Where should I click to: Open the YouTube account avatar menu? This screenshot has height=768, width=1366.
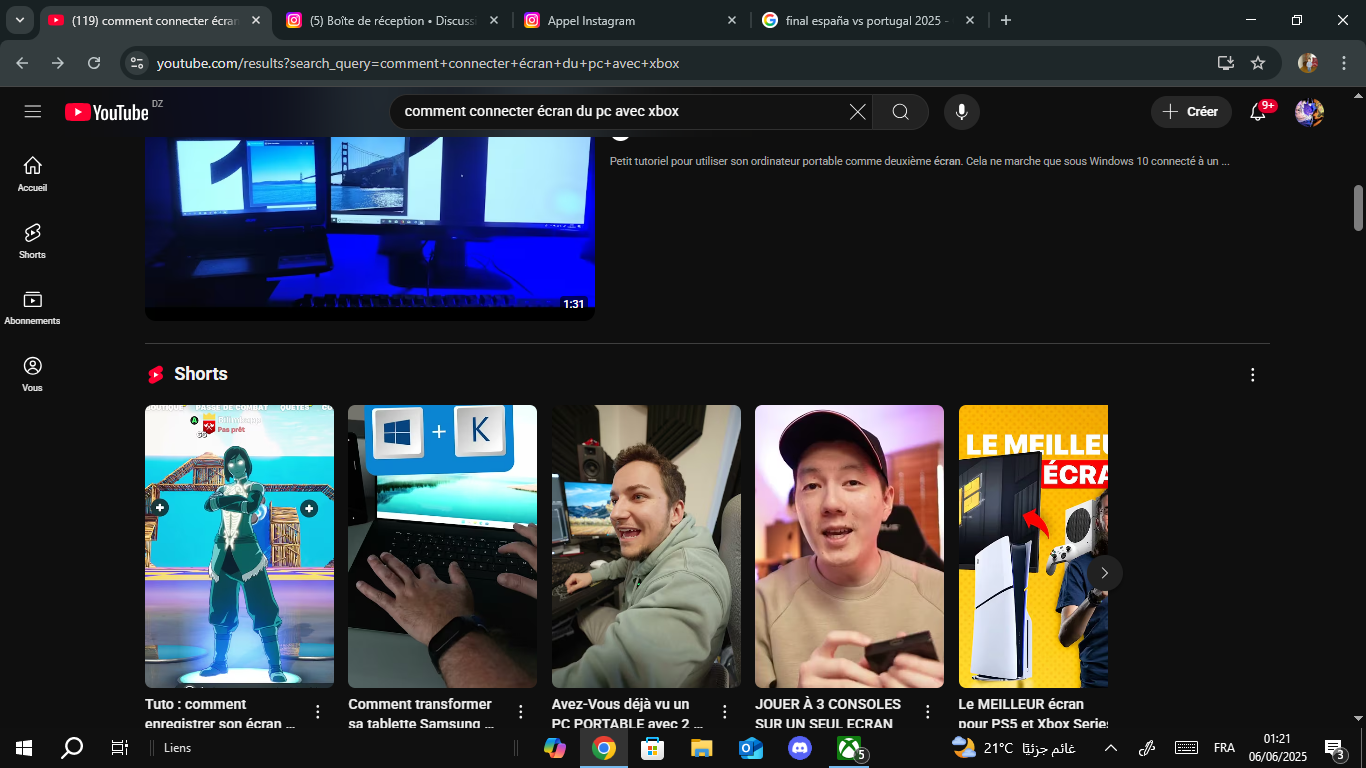click(1309, 112)
